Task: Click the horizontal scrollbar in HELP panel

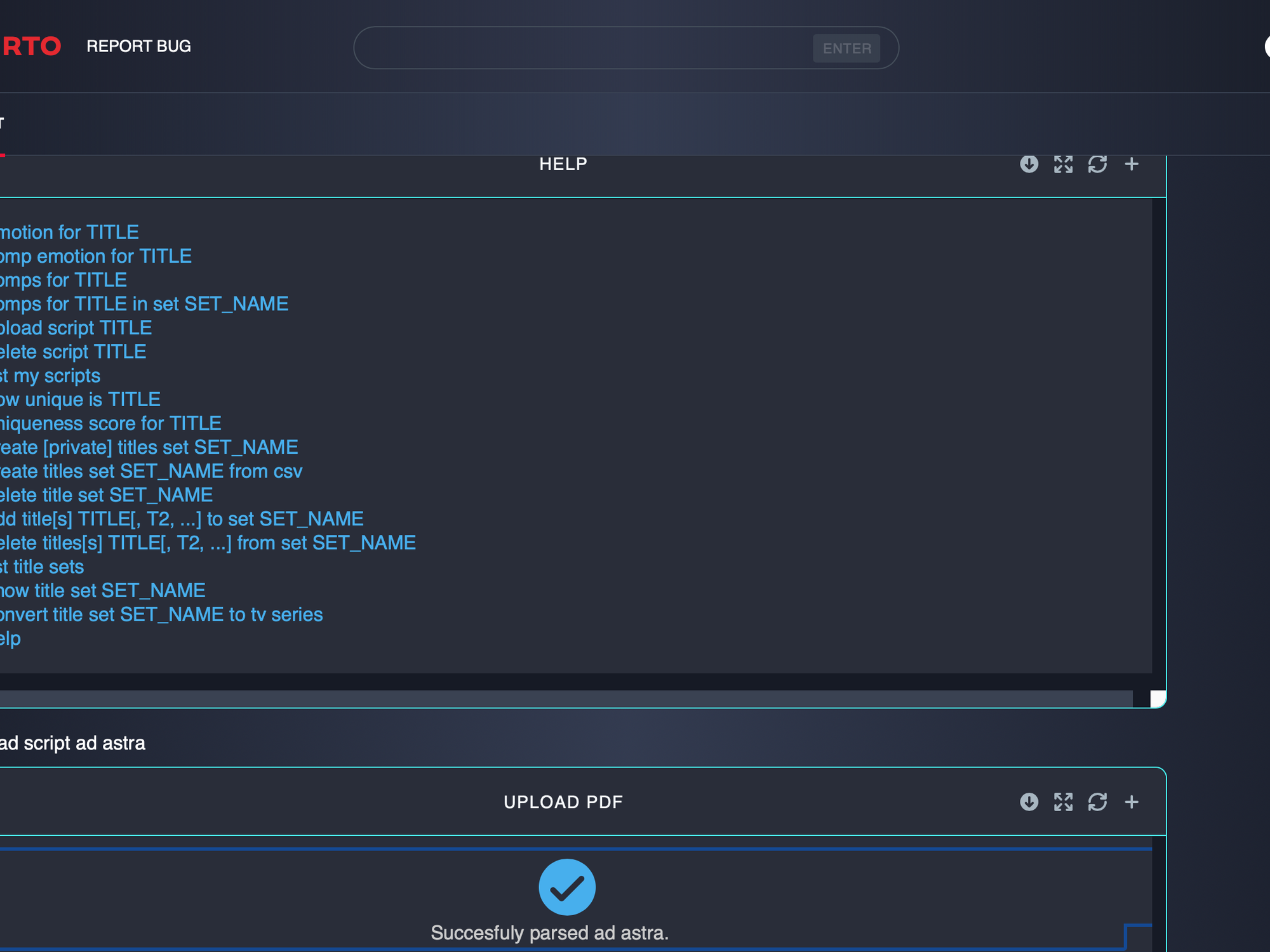Action: tap(565, 699)
